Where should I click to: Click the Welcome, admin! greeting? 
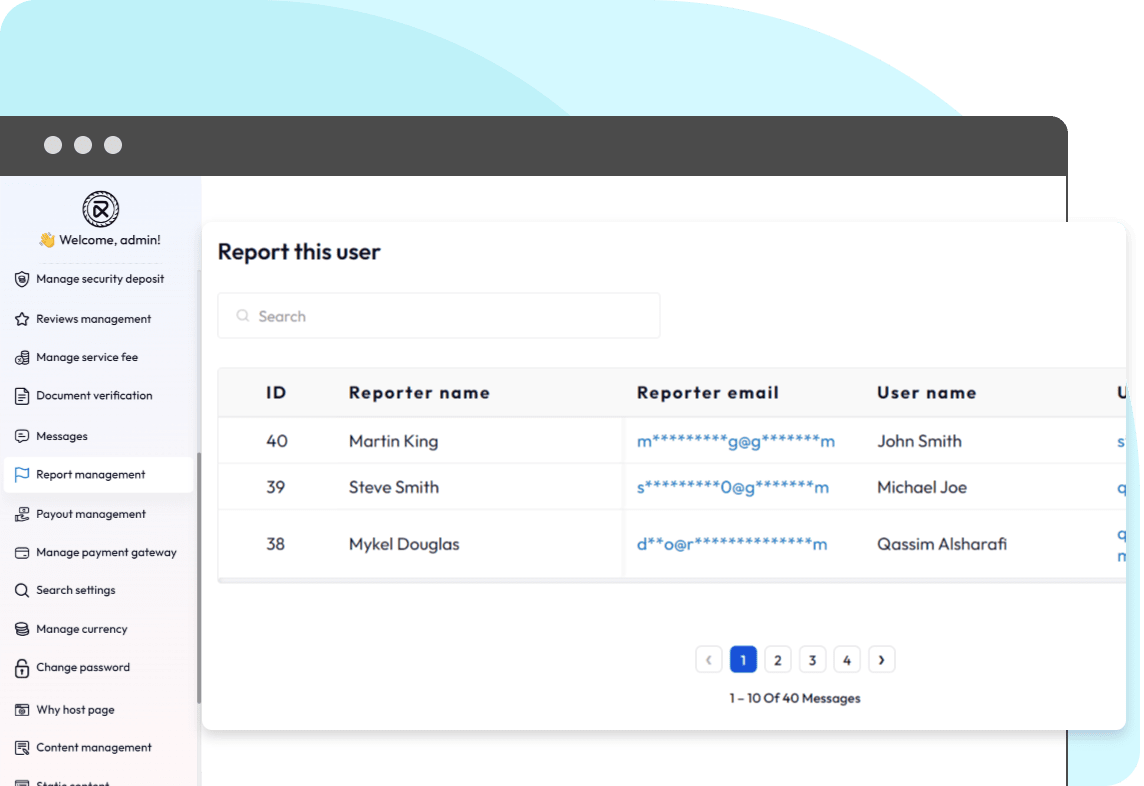[x=100, y=240]
